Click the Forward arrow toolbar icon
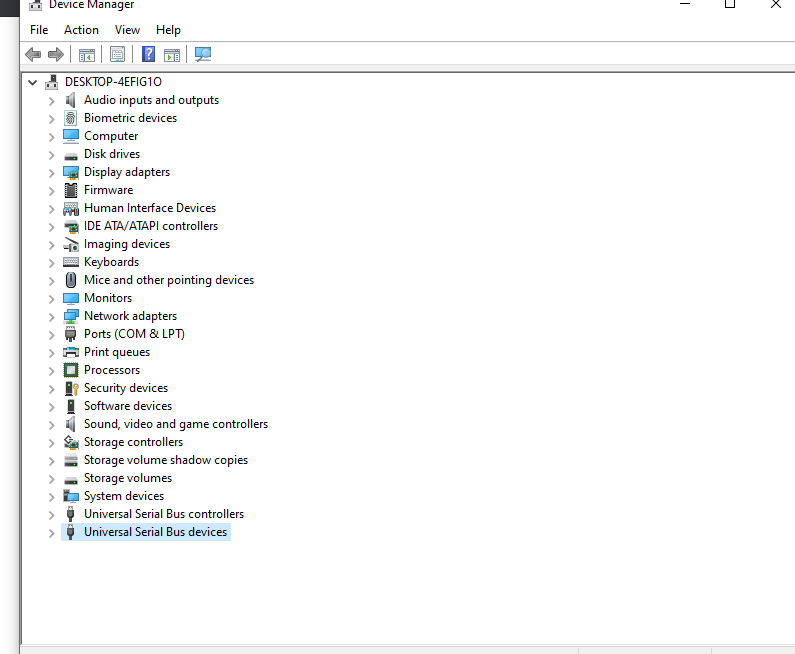The height and width of the screenshot is (654, 795). (56, 54)
